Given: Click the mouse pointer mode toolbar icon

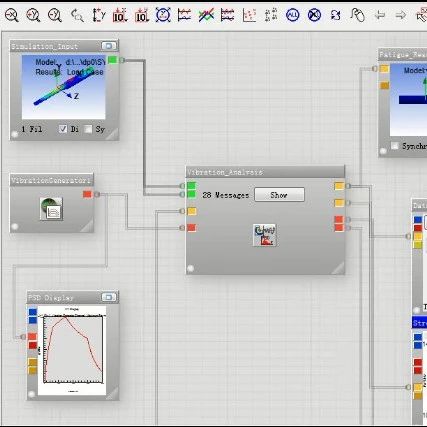Looking at the screenshot, I should click(x=358, y=15).
